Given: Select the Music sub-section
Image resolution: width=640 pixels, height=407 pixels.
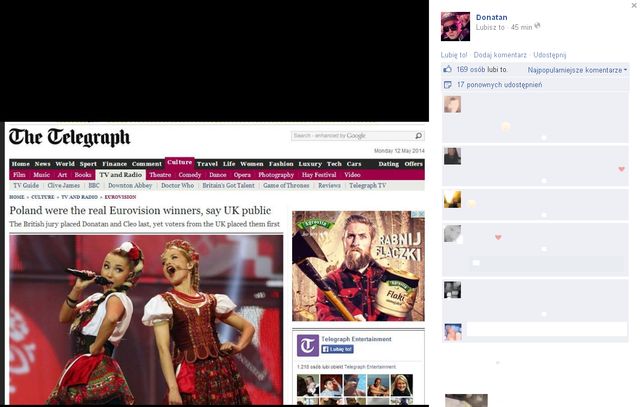Looking at the screenshot, I should pos(42,175).
